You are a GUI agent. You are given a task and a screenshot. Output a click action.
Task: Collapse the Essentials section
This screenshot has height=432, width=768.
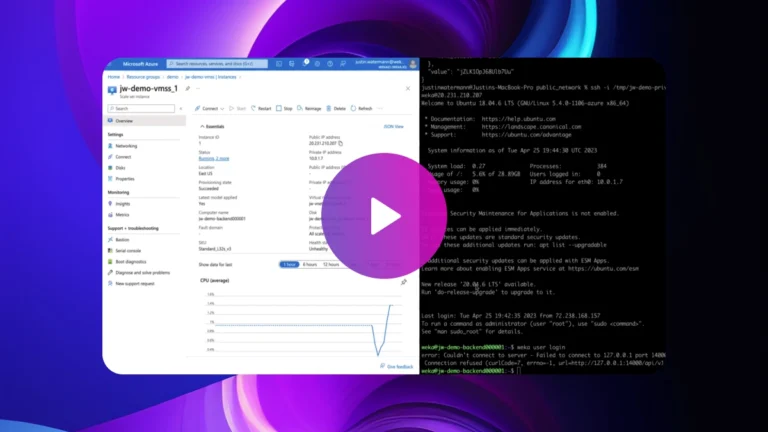pos(202,127)
